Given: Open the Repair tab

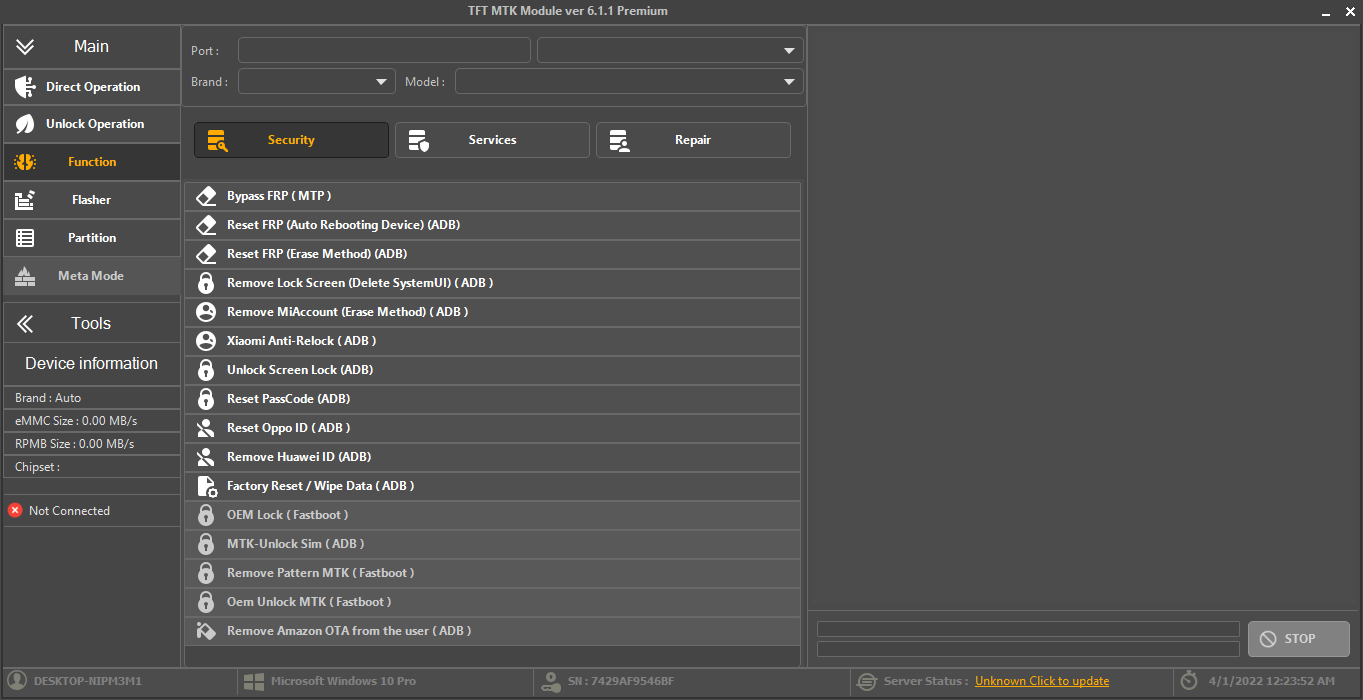Looking at the screenshot, I should (693, 139).
